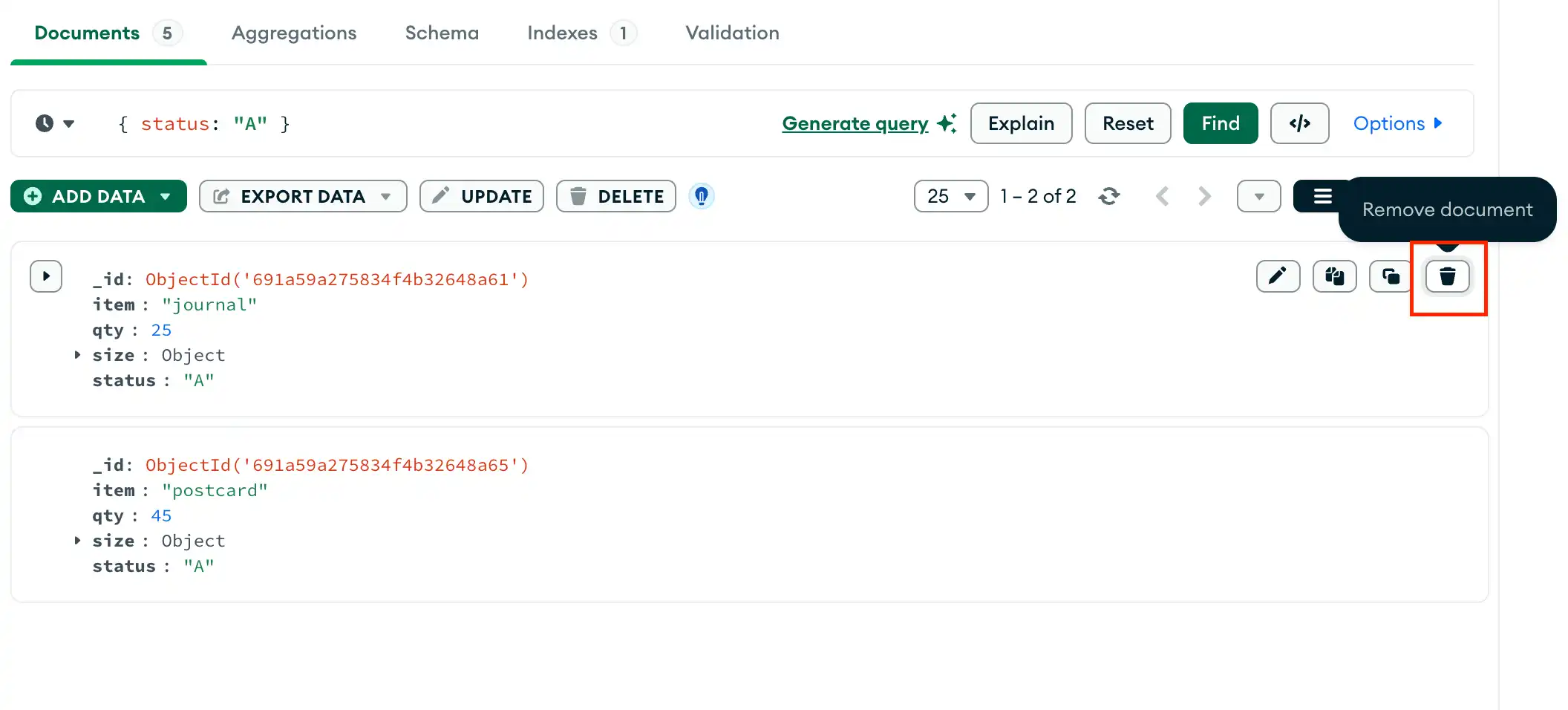Click the next page chevron arrow
This screenshot has width=1568, height=710.
tap(1203, 196)
